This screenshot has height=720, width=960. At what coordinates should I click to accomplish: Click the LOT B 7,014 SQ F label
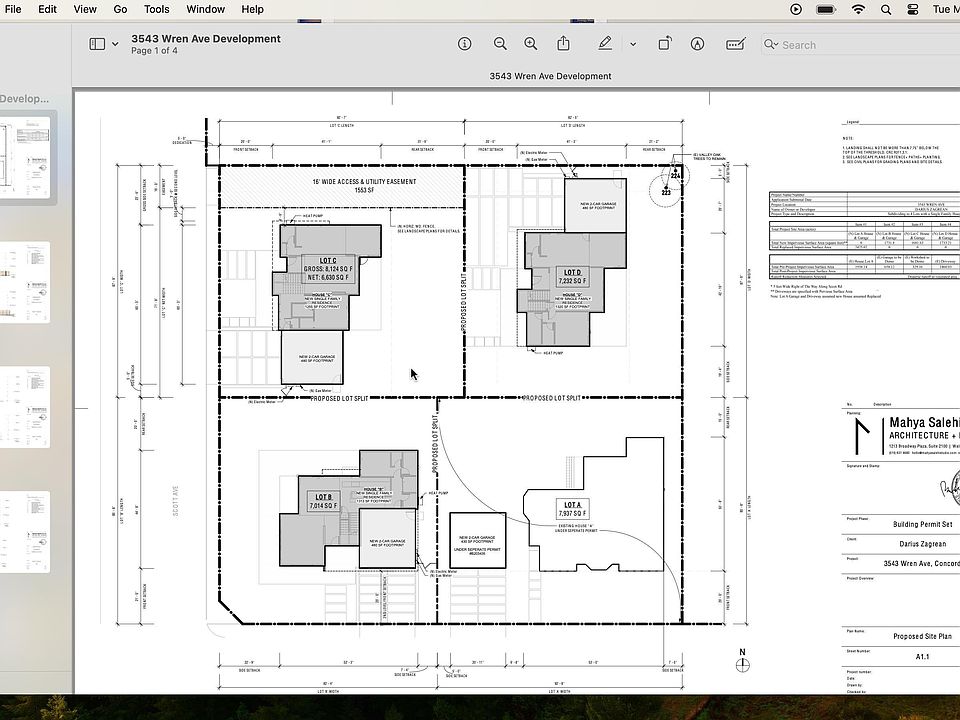coord(323,501)
